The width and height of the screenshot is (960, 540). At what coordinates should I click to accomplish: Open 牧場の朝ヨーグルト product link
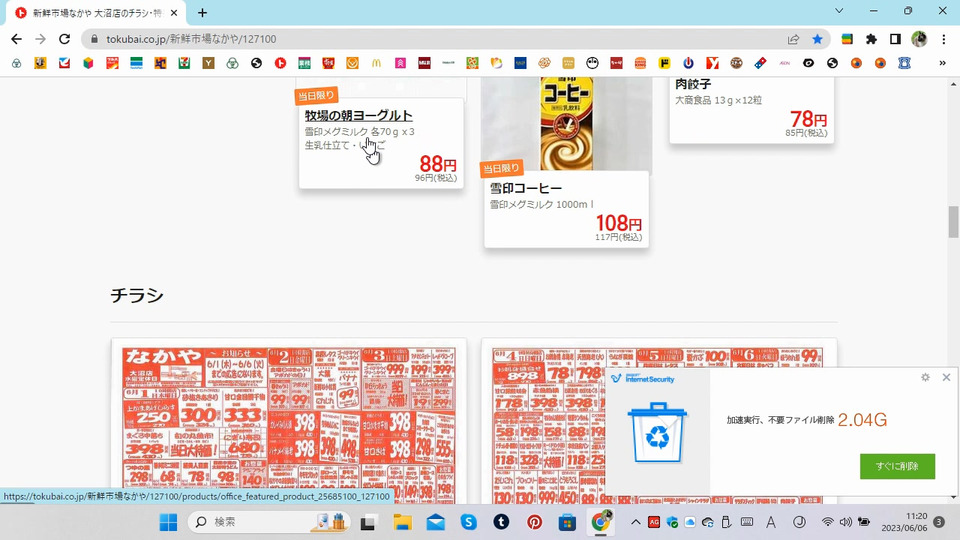pyautogui.click(x=359, y=115)
